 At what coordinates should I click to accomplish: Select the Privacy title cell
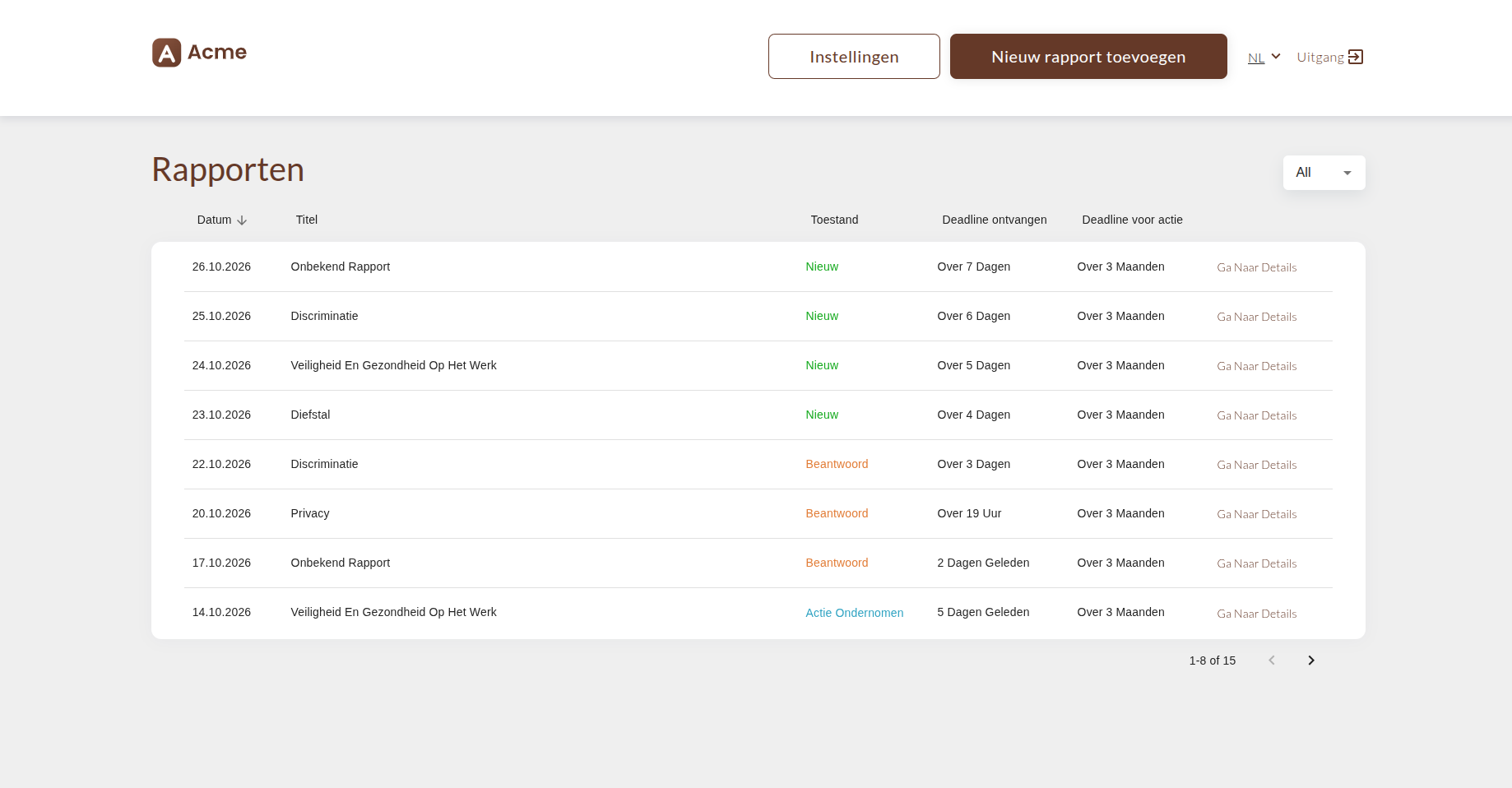pos(310,513)
